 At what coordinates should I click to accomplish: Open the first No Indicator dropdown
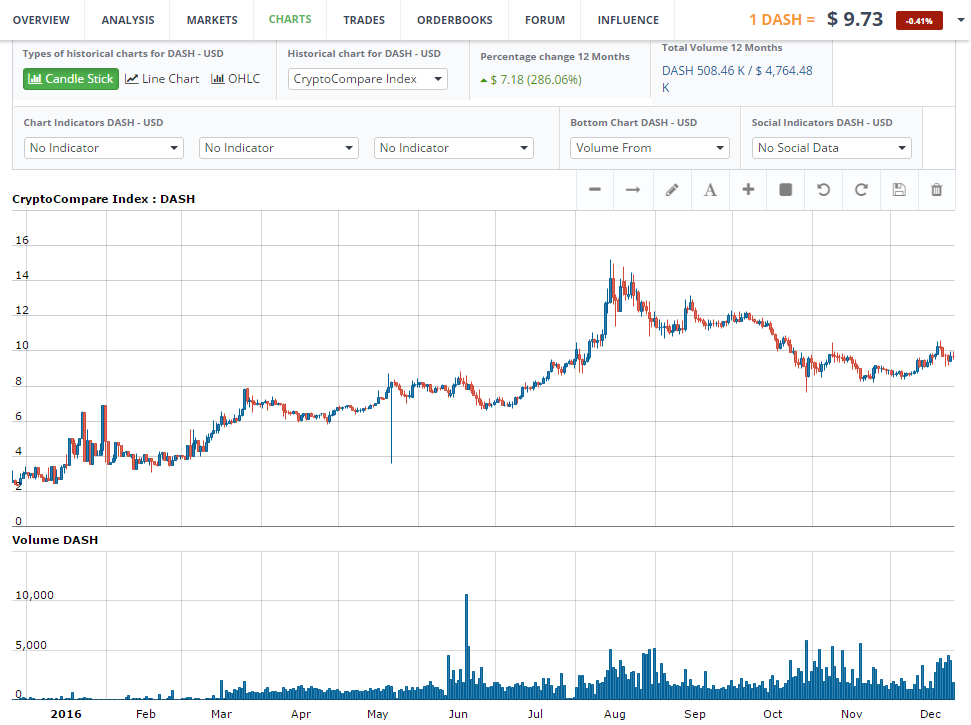coord(103,148)
